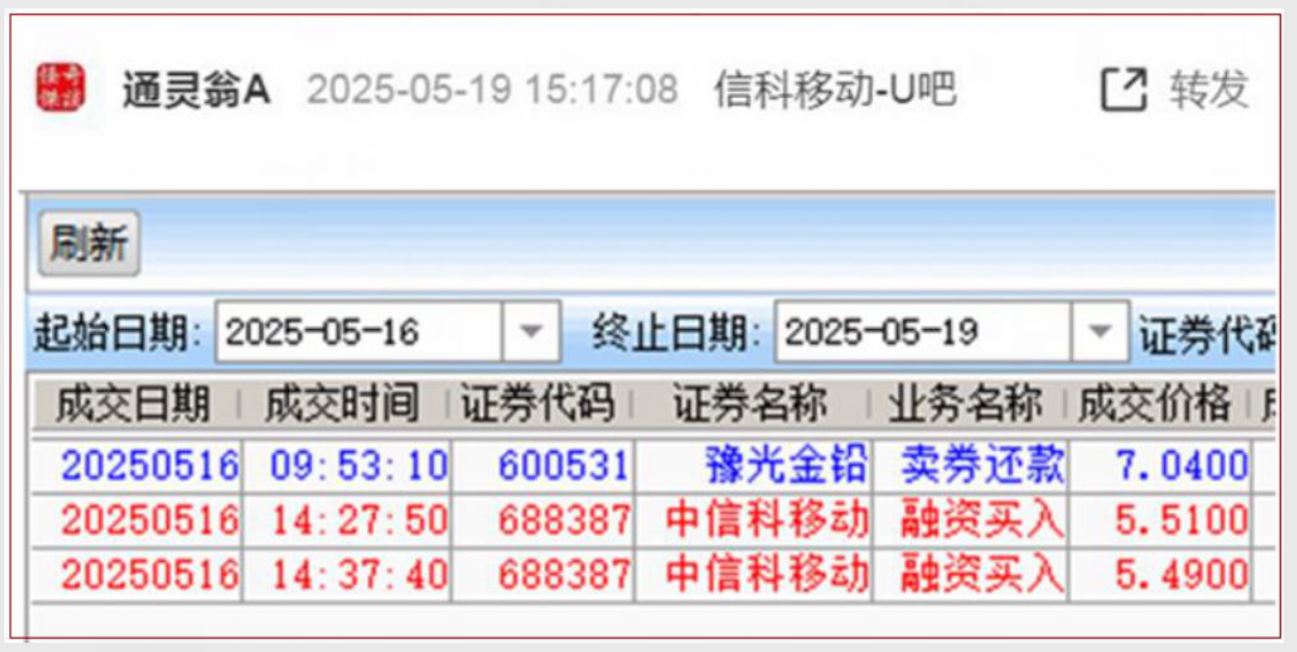
Task: Click the 终止日期 label
Action: tap(679, 332)
